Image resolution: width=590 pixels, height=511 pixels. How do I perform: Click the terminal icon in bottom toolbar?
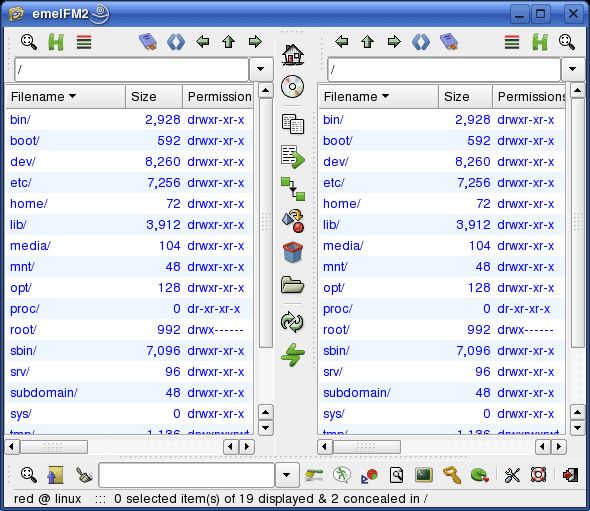tap(424, 475)
